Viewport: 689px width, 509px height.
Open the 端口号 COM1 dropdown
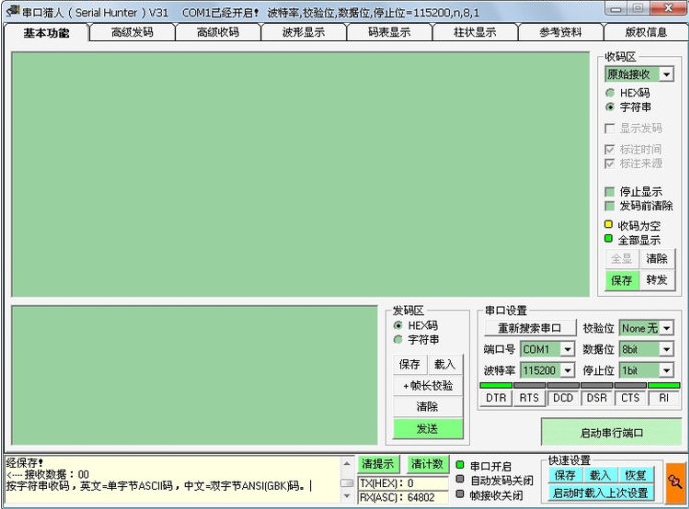(568, 349)
